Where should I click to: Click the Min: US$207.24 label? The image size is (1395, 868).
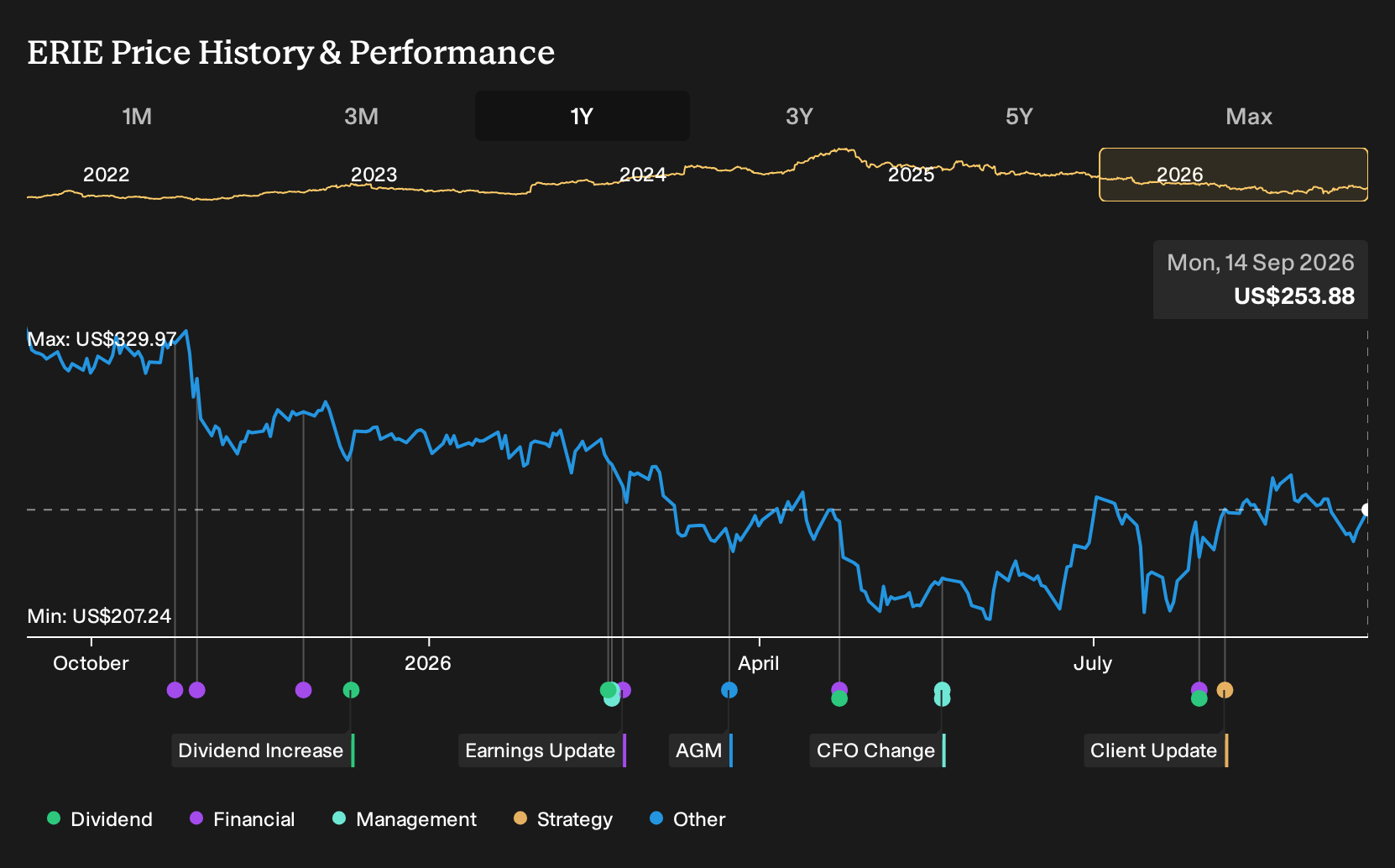coord(99,616)
